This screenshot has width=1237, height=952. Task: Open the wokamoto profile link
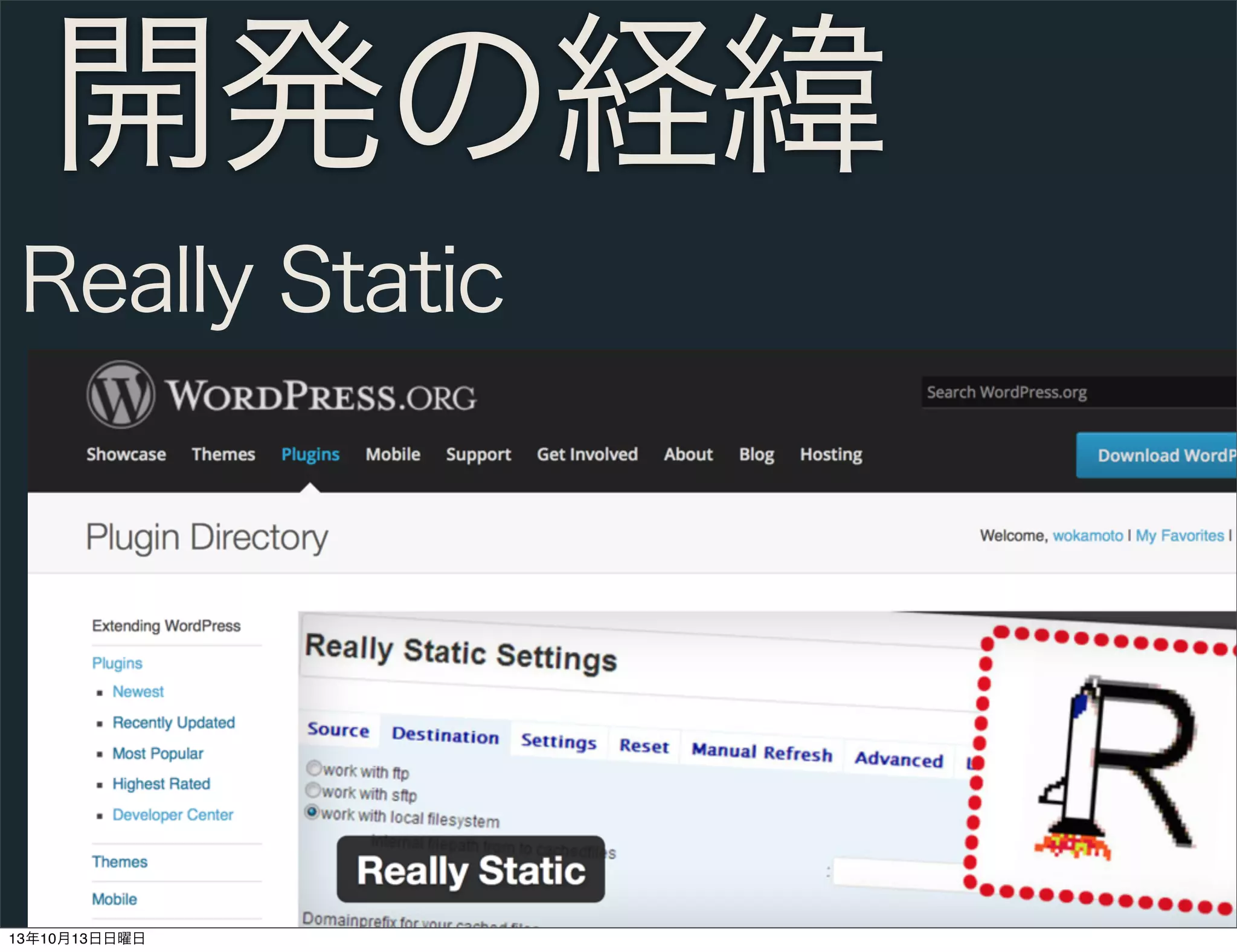(1088, 536)
